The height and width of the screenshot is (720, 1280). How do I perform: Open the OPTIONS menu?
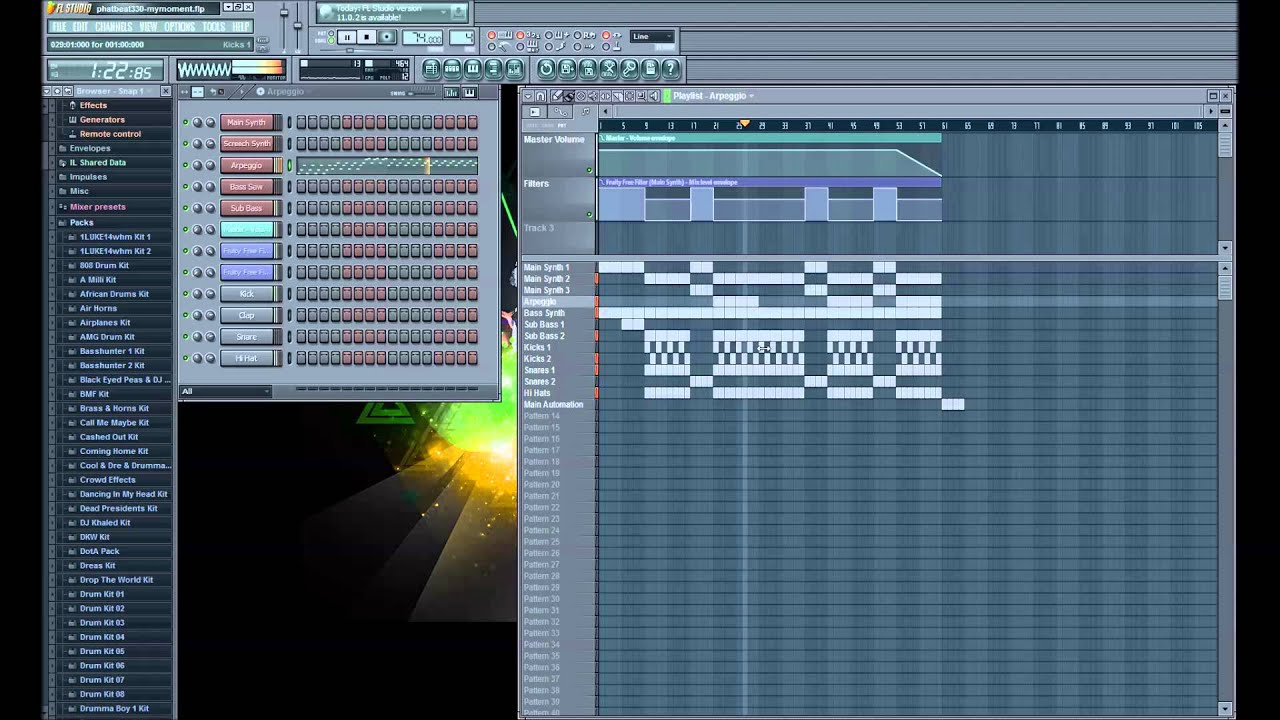[180, 27]
